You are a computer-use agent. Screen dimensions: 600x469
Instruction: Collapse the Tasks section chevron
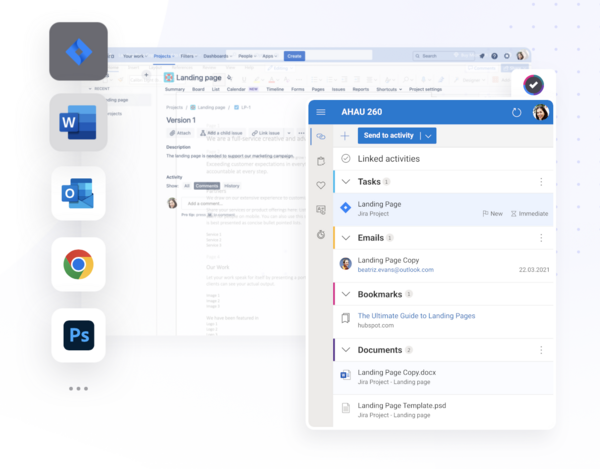(346, 182)
